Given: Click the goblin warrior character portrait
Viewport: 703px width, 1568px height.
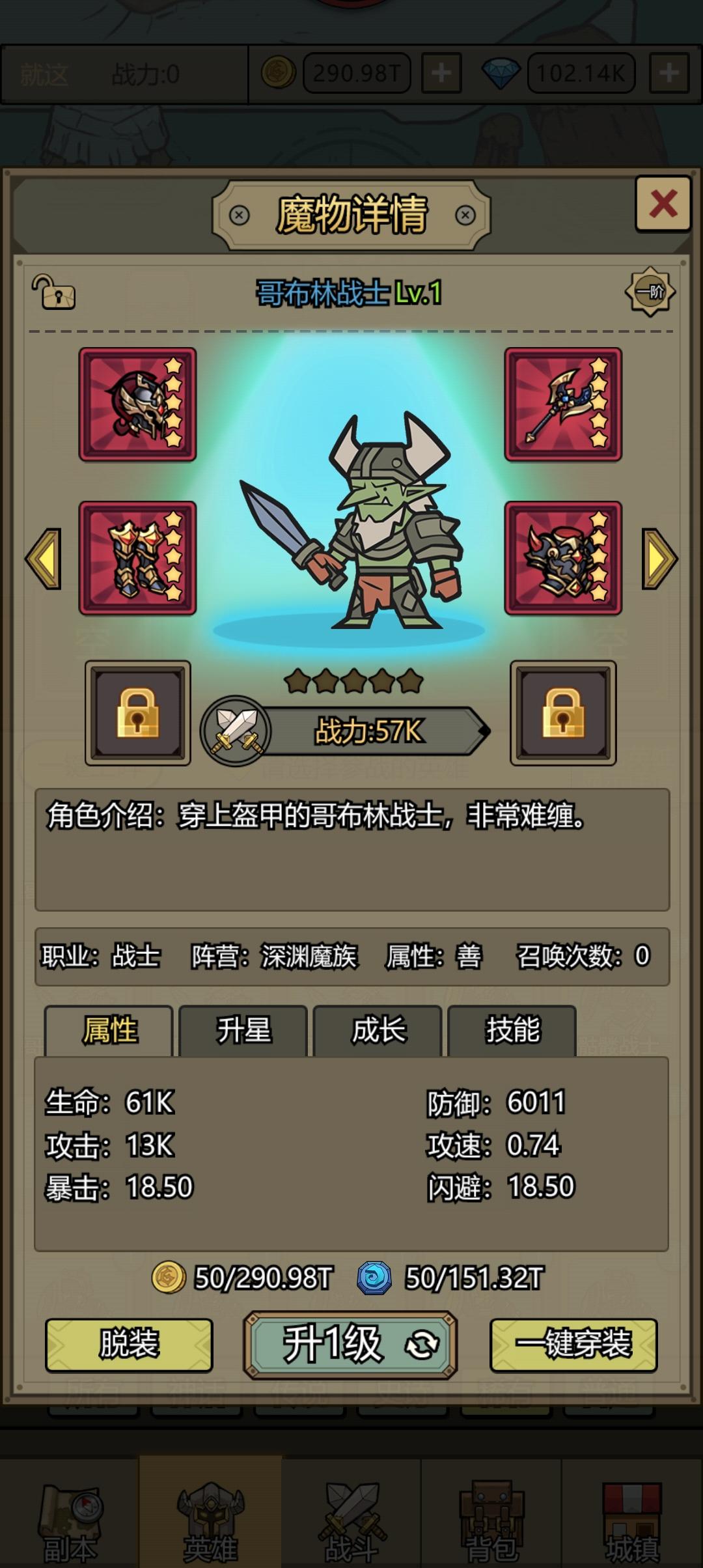Looking at the screenshot, I should click(x=350, y=521).
